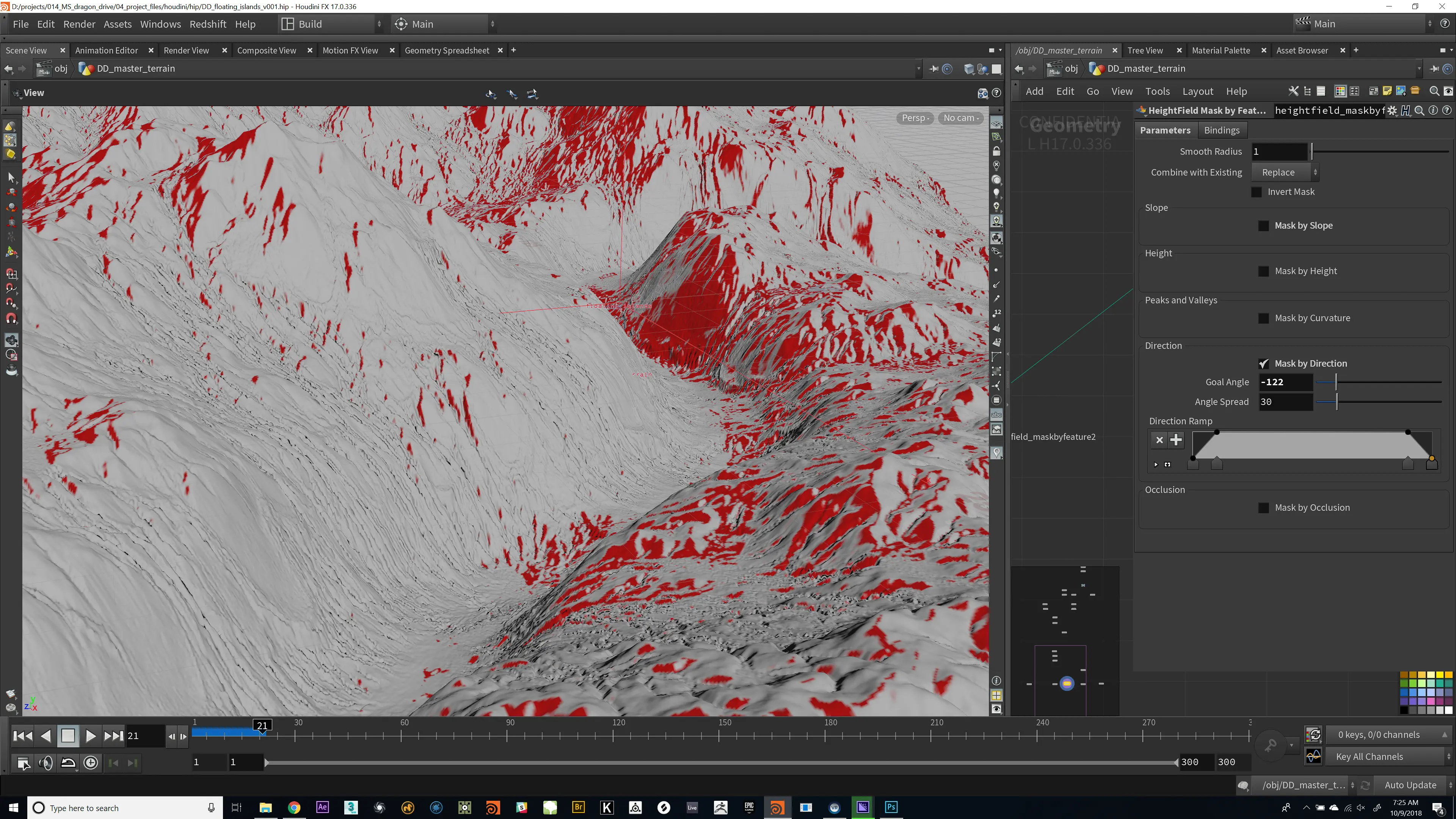Viewport: 1456px width, 819px height.
Task: Add point to Direction Ramp
Action: pos(1176,440)
